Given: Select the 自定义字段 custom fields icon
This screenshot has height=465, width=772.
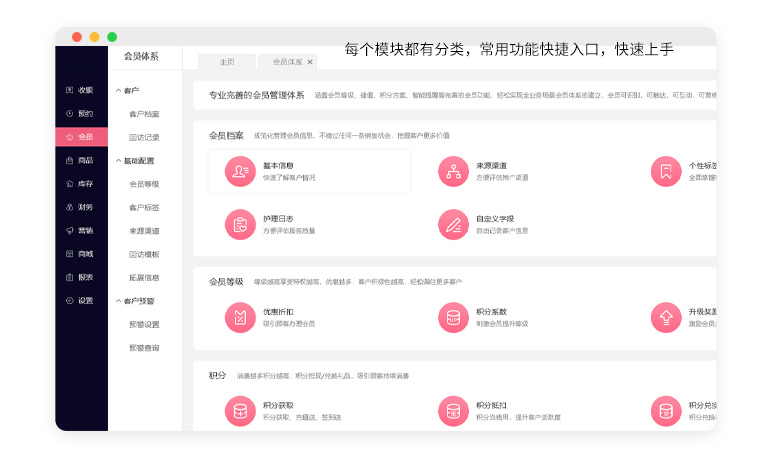Looking at the screenshot, I should pos(453,224).
